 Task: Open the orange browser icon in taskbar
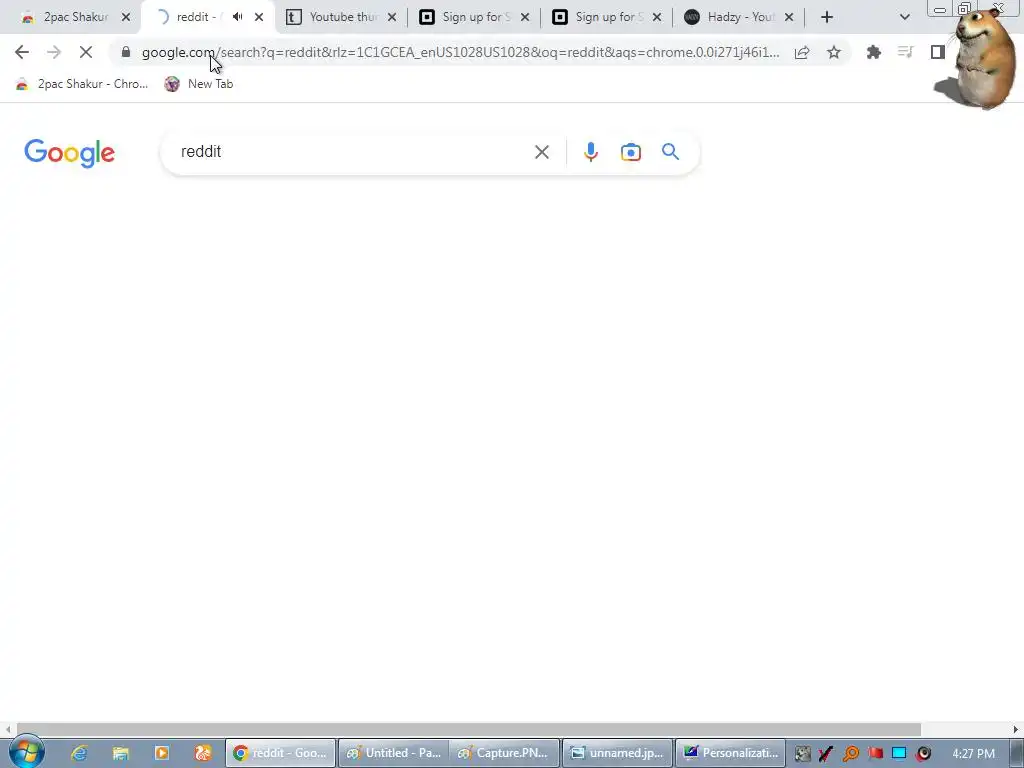tap(203, 753)
